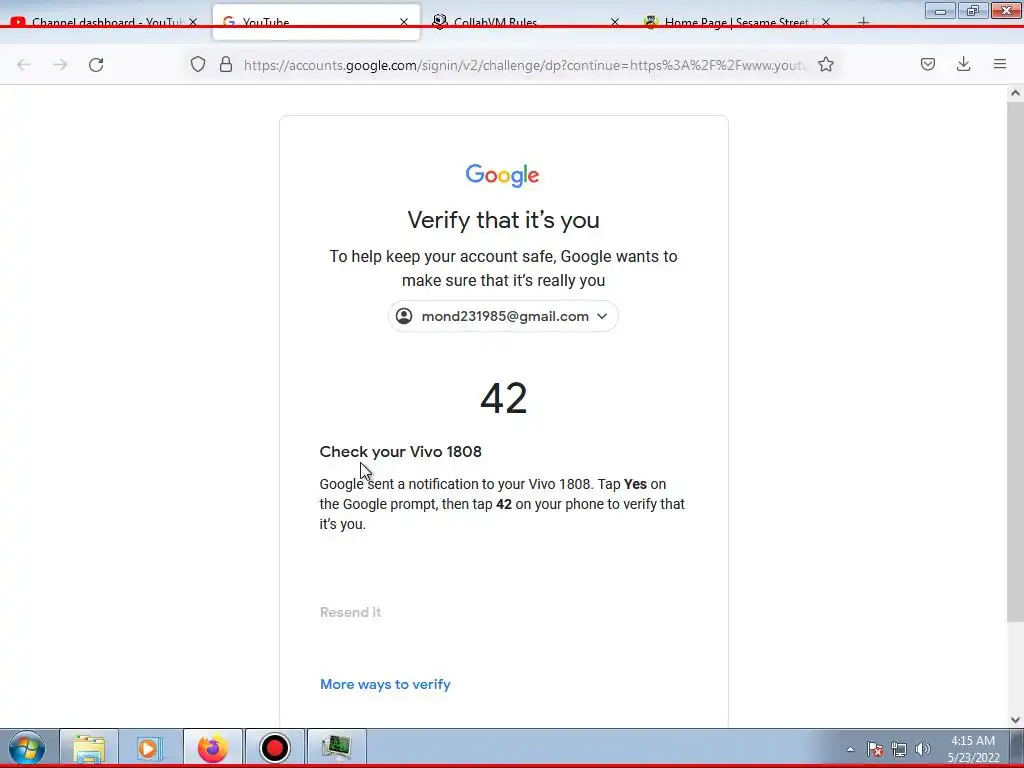
Task: Click the page scrollbar up arrow
Action: click(1015, 93)
